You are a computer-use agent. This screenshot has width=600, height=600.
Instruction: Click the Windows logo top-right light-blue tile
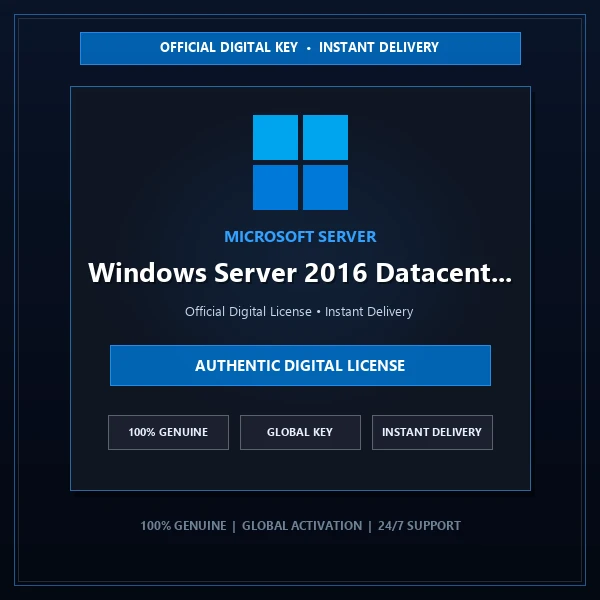pyautogui.click(x=325, y=137)
